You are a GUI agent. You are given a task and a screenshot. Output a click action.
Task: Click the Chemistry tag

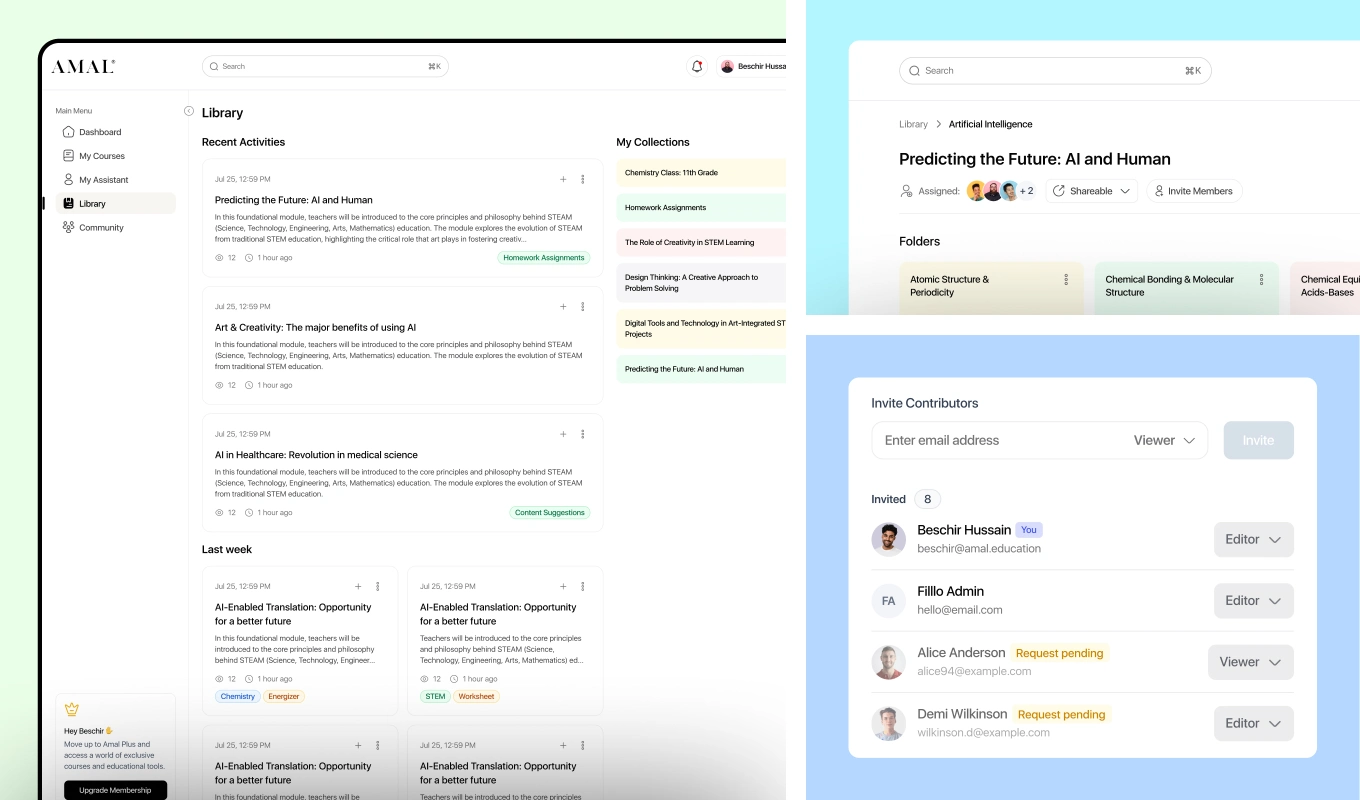click(x=238, y=696)
